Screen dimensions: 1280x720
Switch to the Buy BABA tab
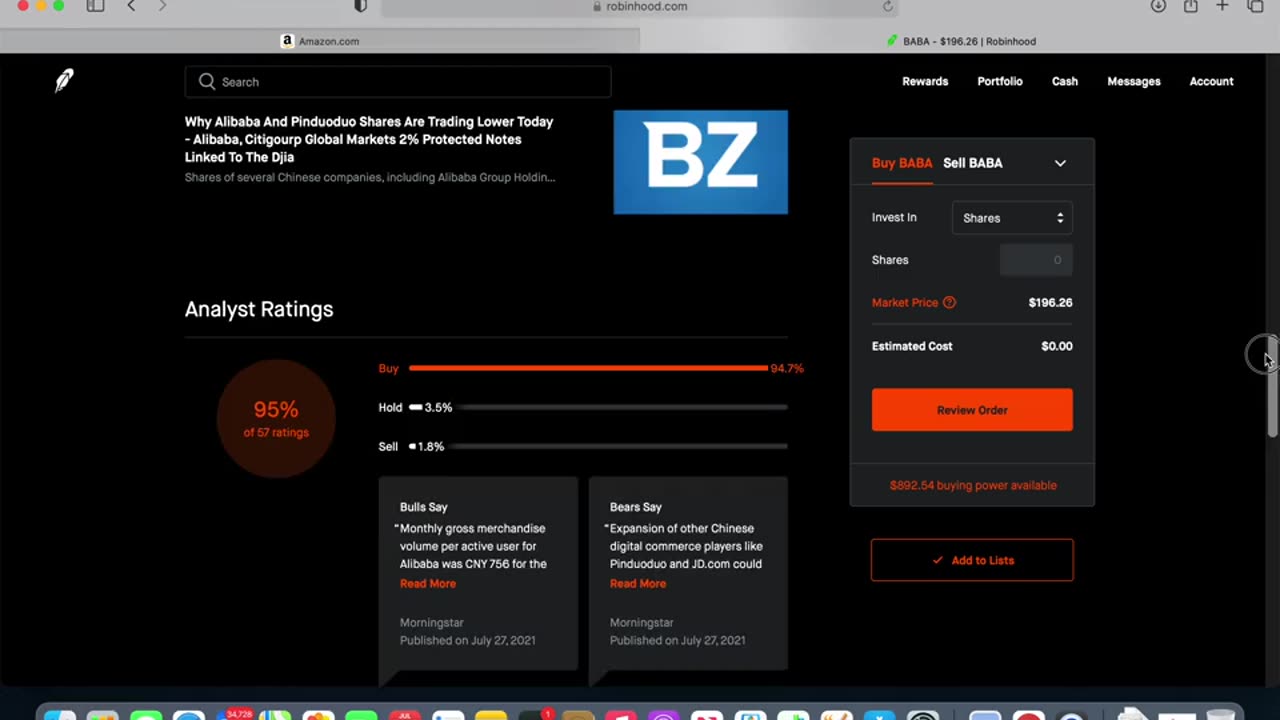902,163
